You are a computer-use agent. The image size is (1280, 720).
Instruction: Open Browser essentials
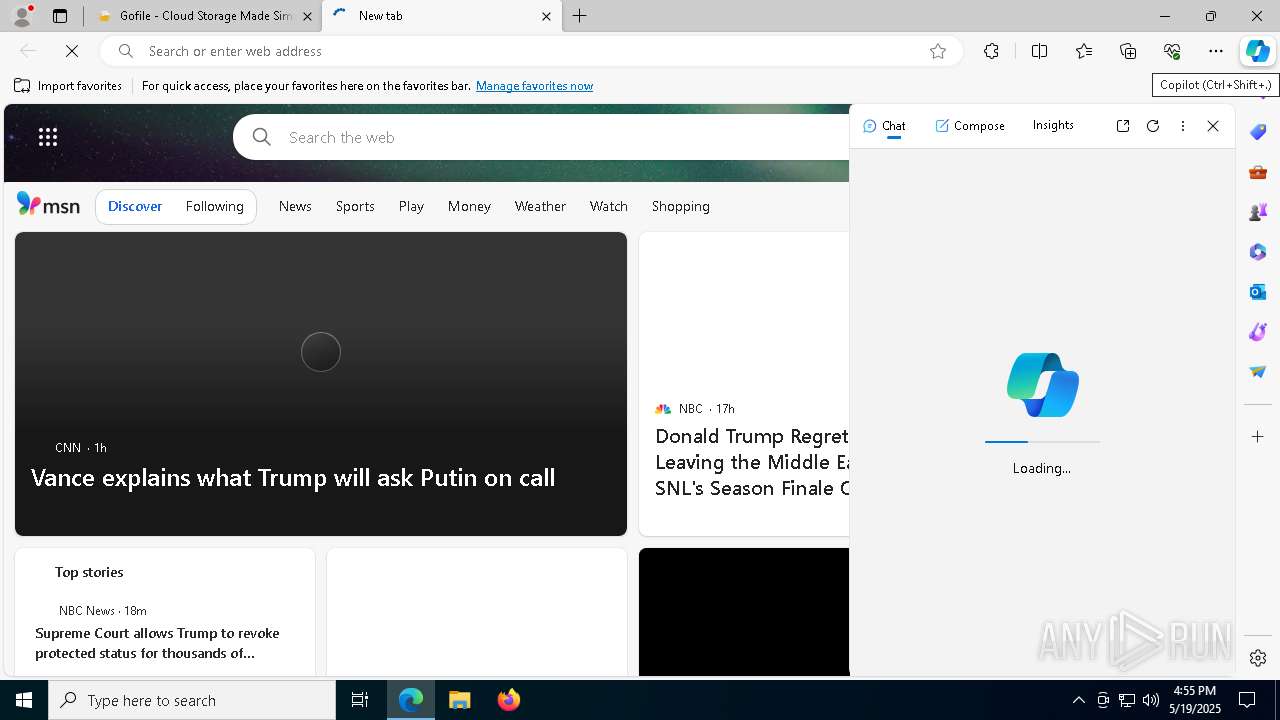[1172, 51]
